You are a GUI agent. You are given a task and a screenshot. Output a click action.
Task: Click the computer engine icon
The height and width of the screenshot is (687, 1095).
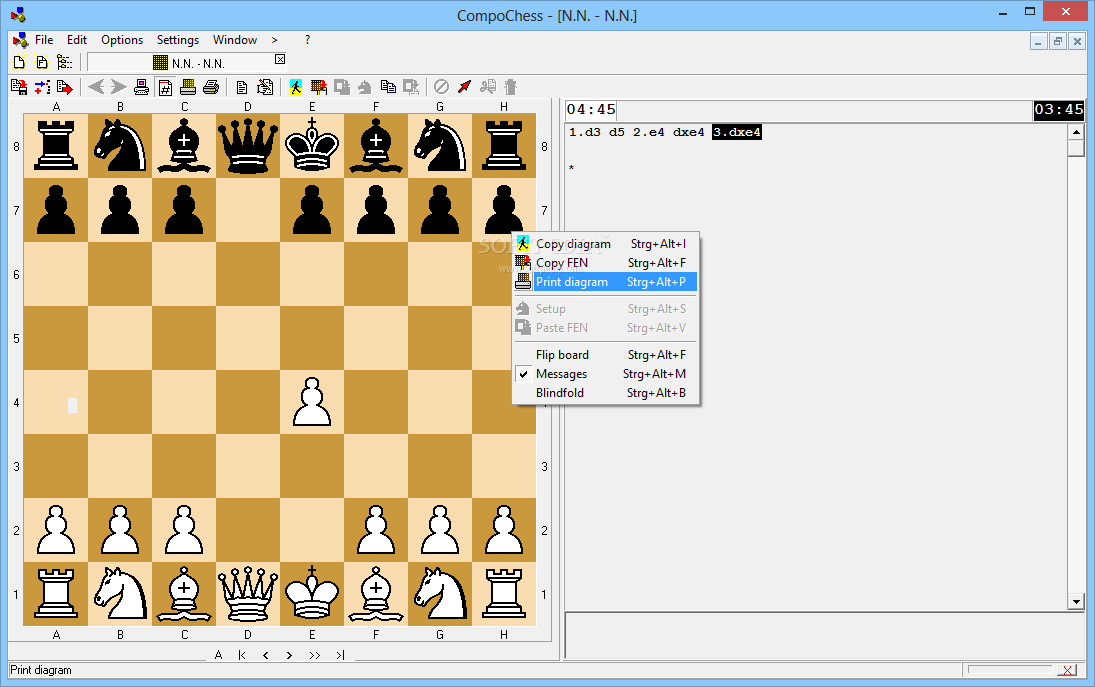coord(141,87)
